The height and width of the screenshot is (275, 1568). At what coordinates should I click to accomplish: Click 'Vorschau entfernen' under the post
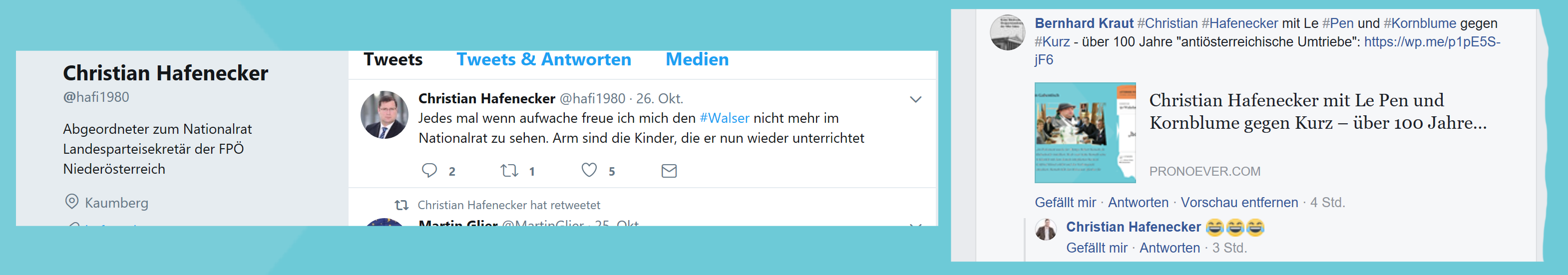[x=1239, y=203]
